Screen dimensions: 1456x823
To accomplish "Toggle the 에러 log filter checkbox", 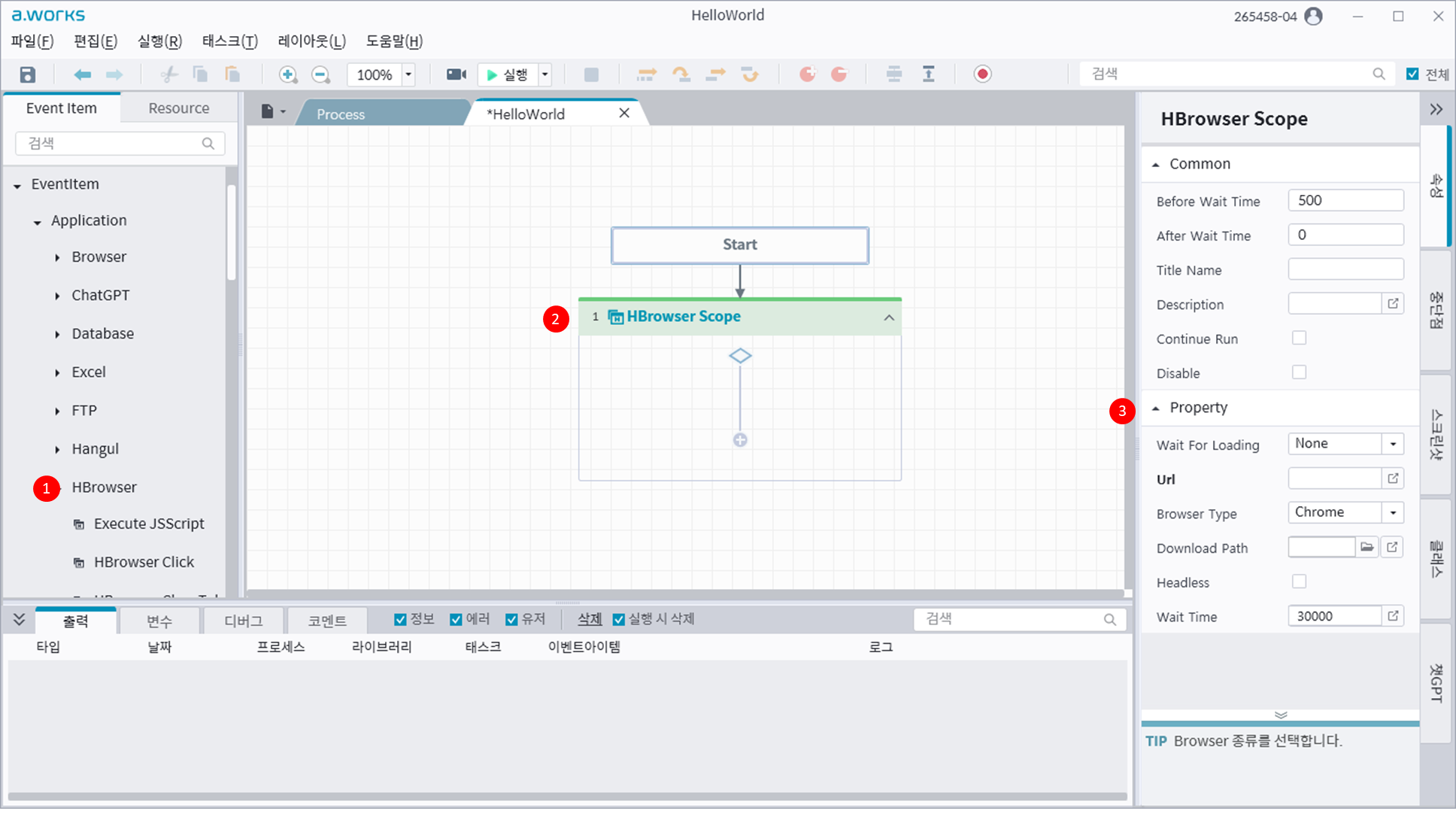I will click(456, 619).
